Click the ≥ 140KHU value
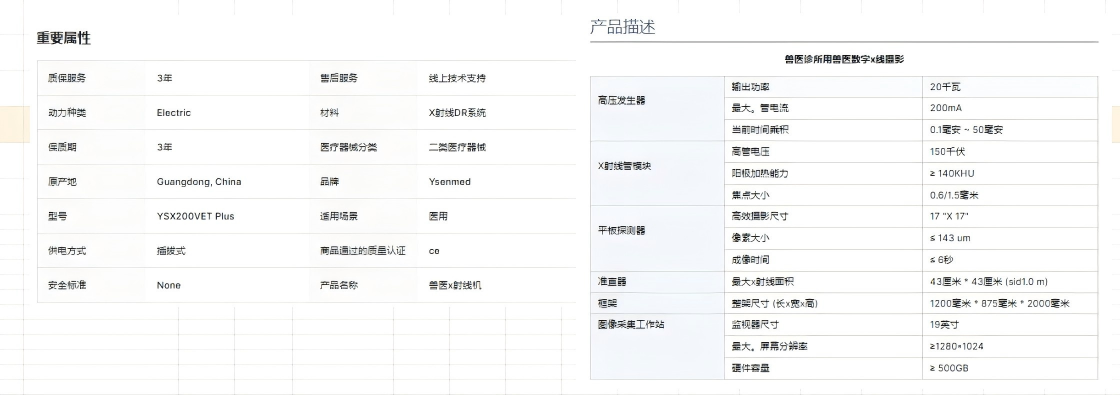The height and width of the screenshot is (395, 1120). click(952, 173)
